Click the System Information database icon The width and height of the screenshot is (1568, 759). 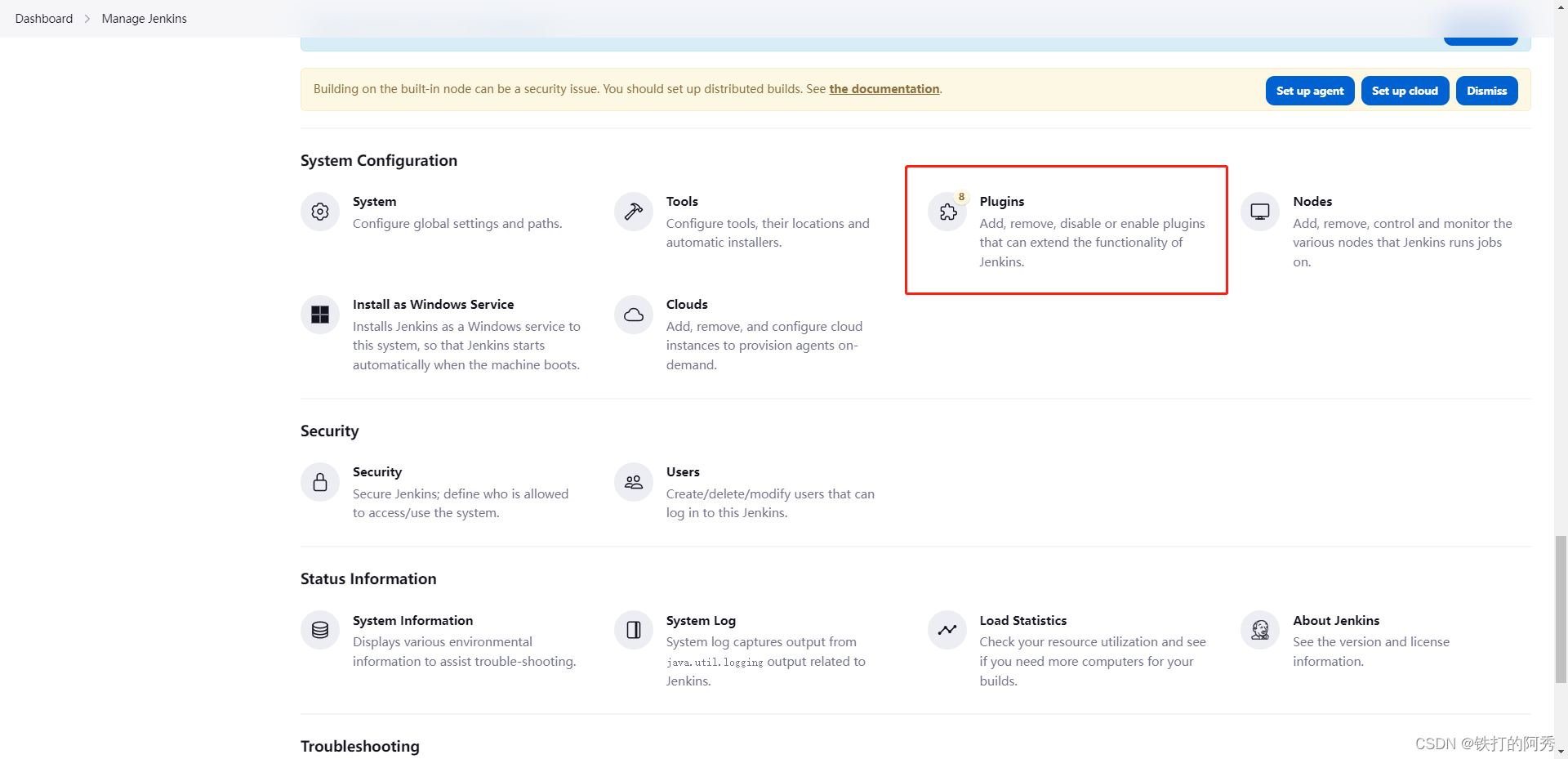click(x=320, y=630)
